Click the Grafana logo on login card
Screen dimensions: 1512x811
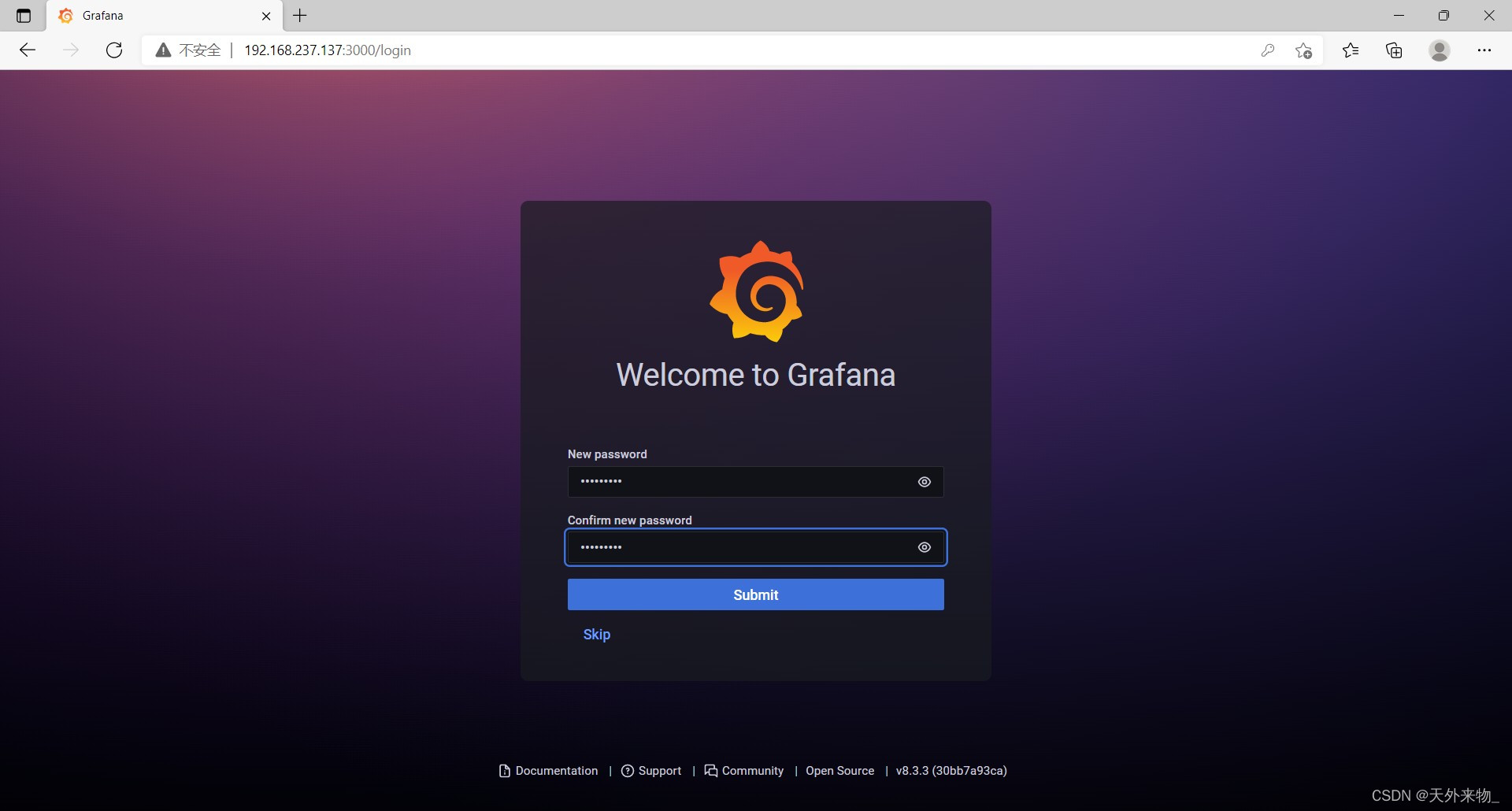756,291
